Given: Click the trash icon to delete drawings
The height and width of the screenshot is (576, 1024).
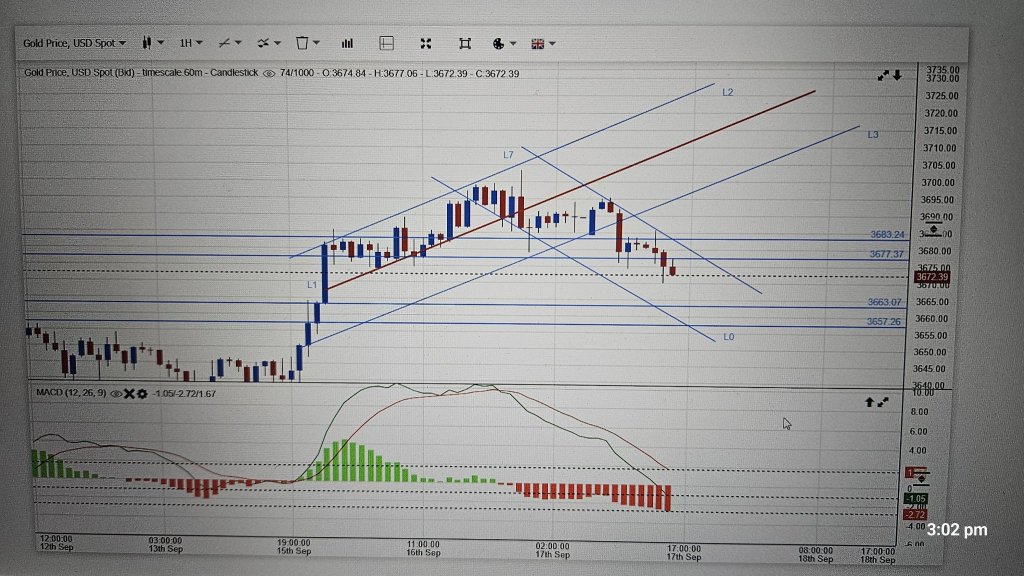Looking at the screenshot, I should (300, 43).
